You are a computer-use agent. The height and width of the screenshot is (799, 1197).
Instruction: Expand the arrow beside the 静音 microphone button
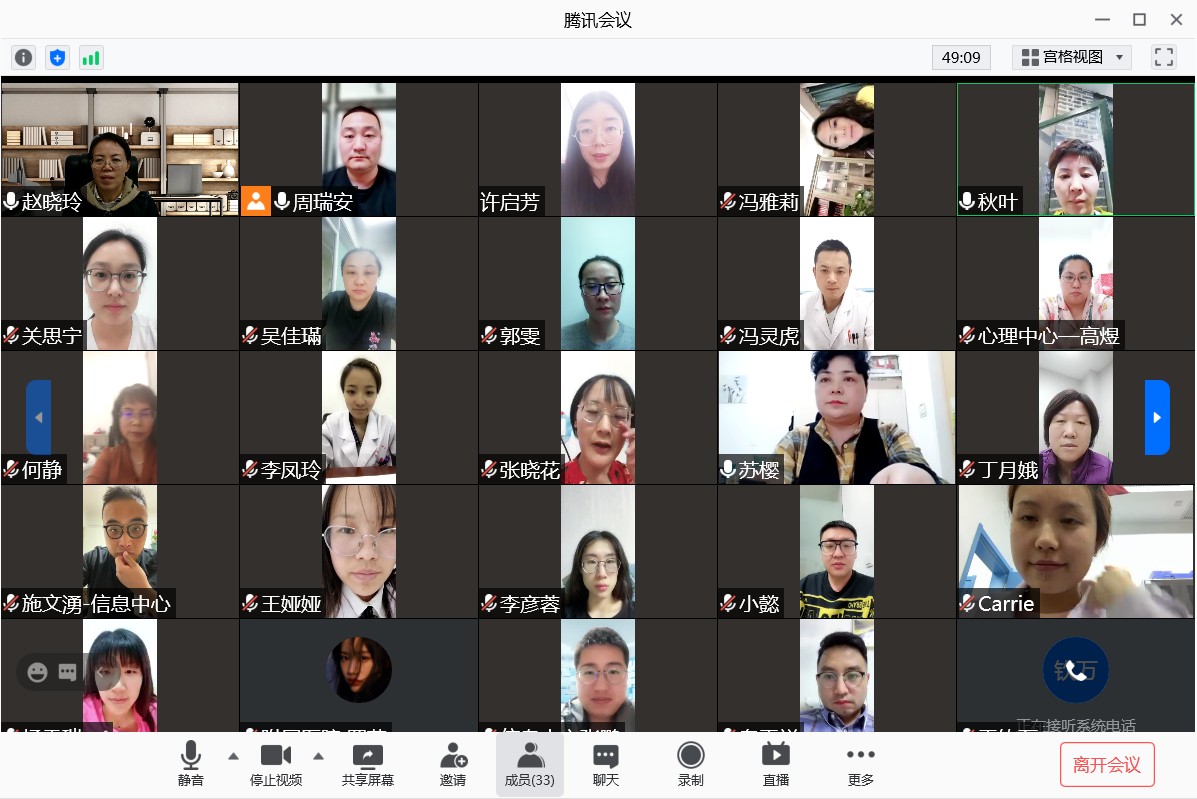233,756
